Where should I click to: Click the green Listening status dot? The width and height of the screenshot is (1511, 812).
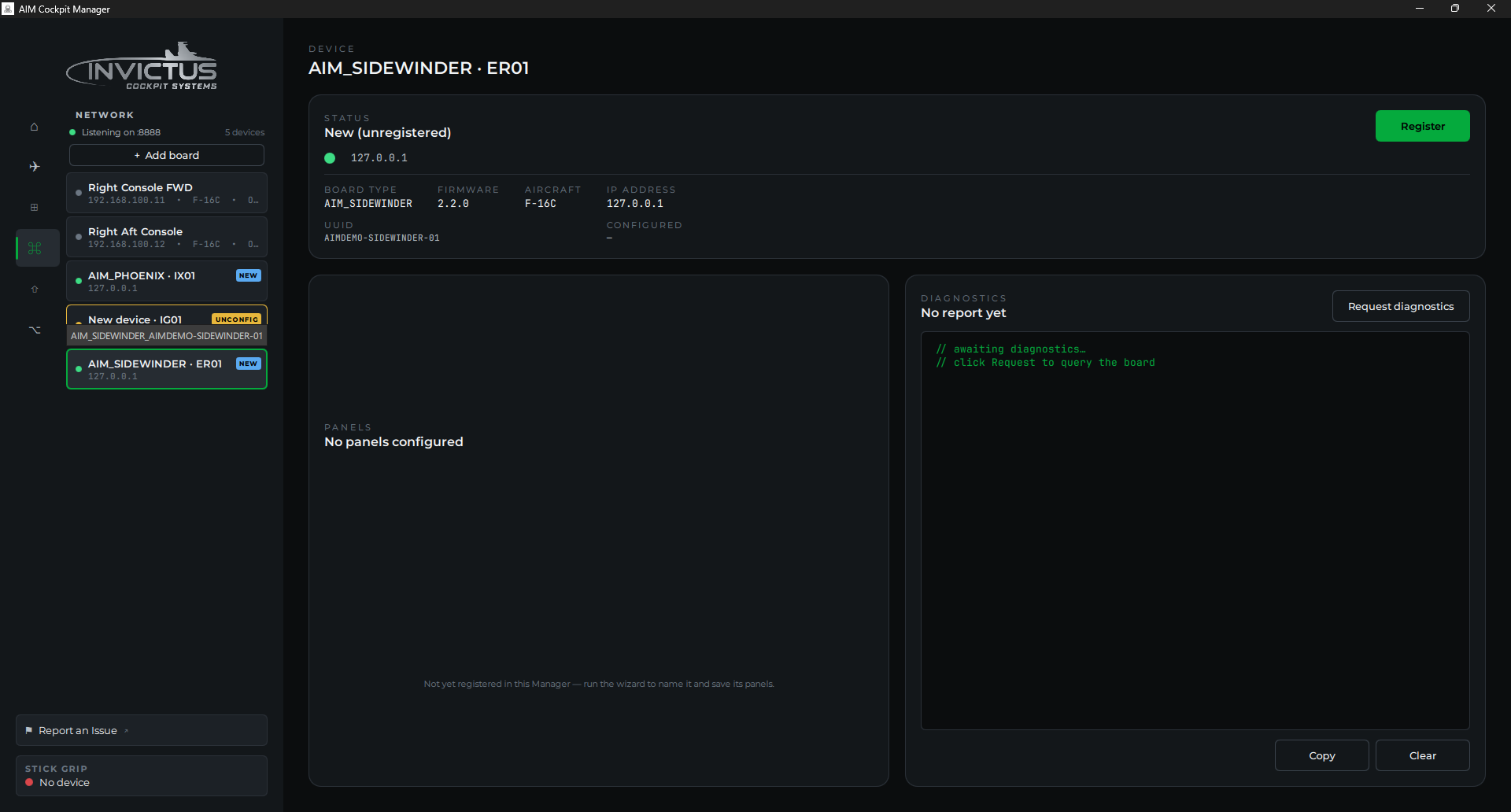point(72,132)
